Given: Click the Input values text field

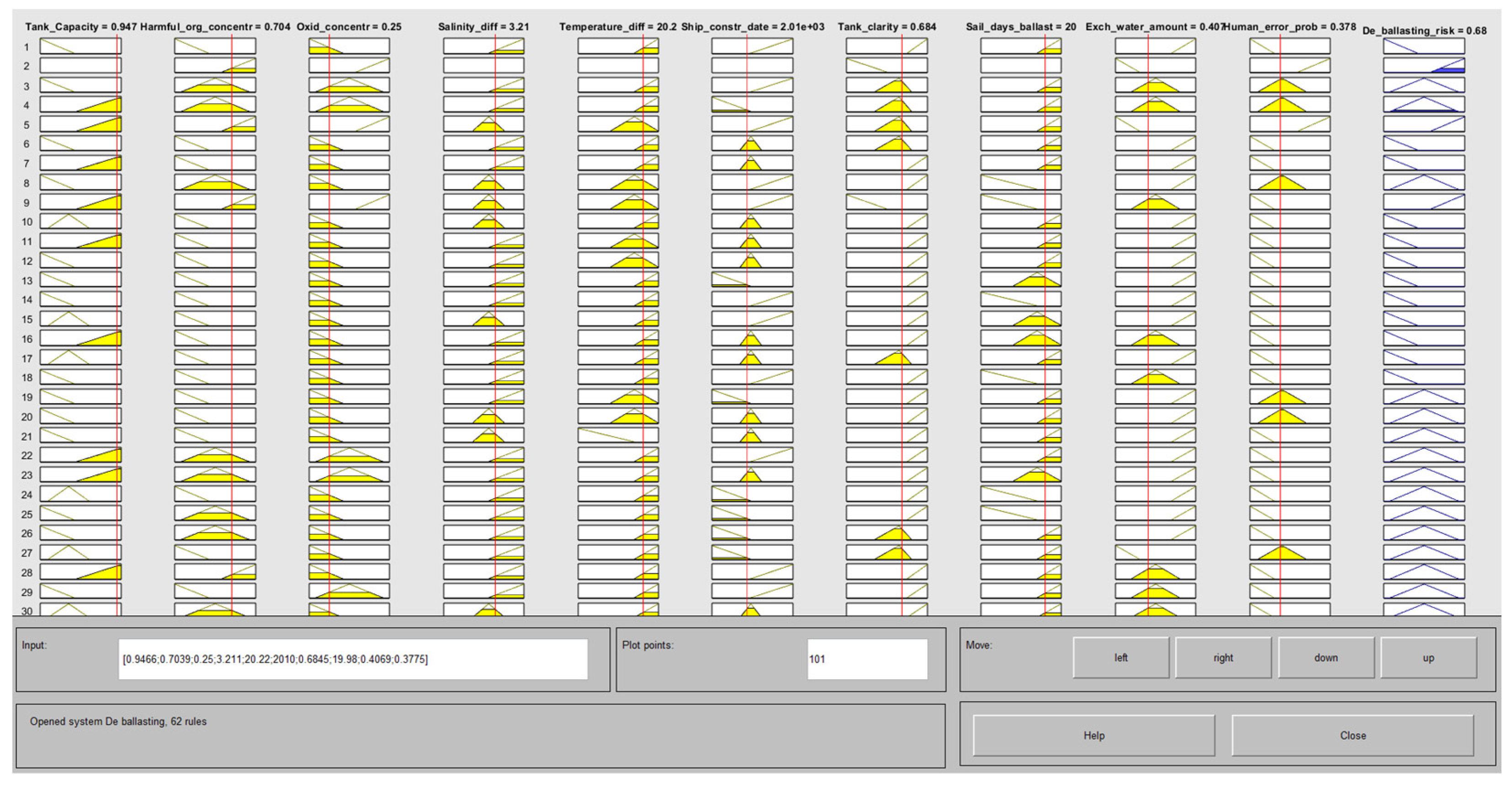Looking at the screenshot, I should click(353, 659).
